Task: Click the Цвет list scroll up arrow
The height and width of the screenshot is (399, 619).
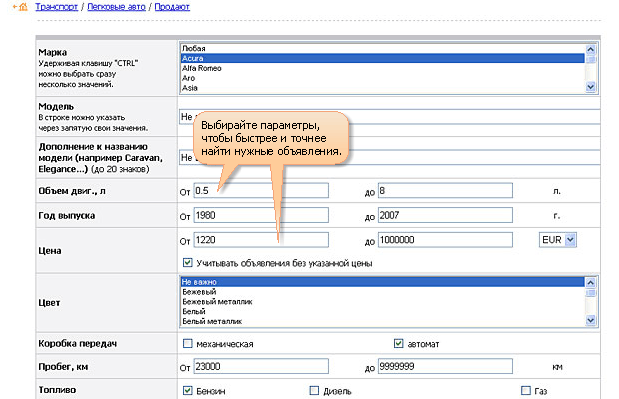Action: point(591,283)
